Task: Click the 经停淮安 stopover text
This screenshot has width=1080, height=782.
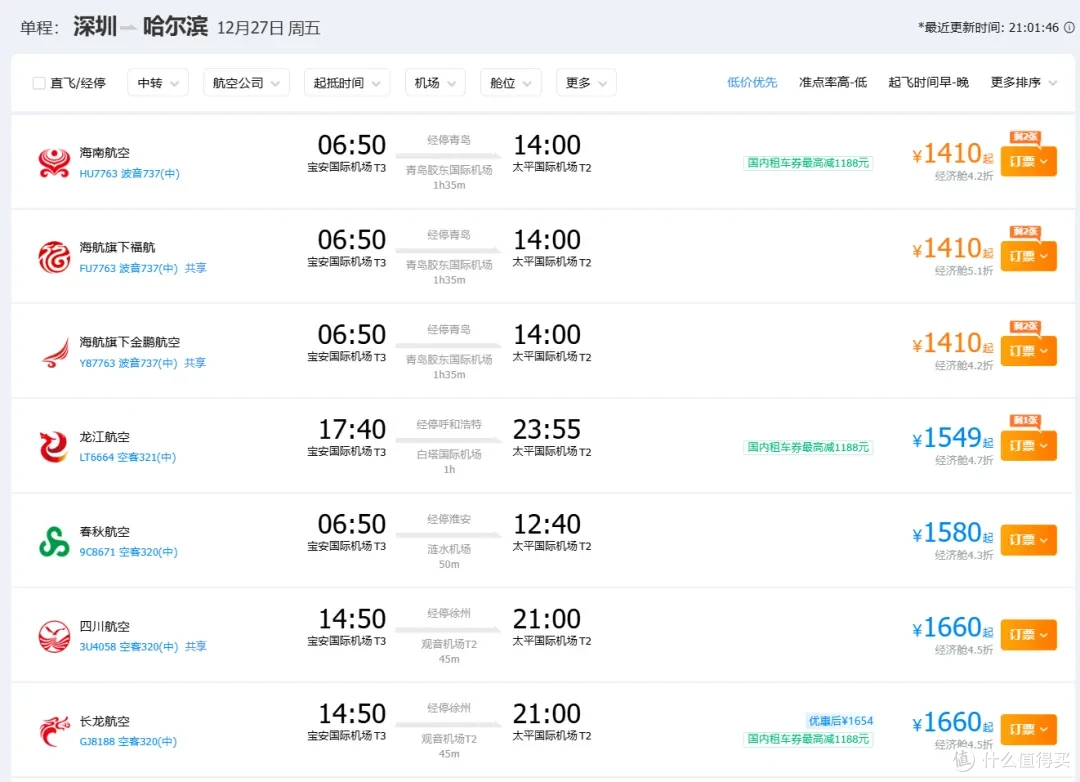Action: coord(449,519)
